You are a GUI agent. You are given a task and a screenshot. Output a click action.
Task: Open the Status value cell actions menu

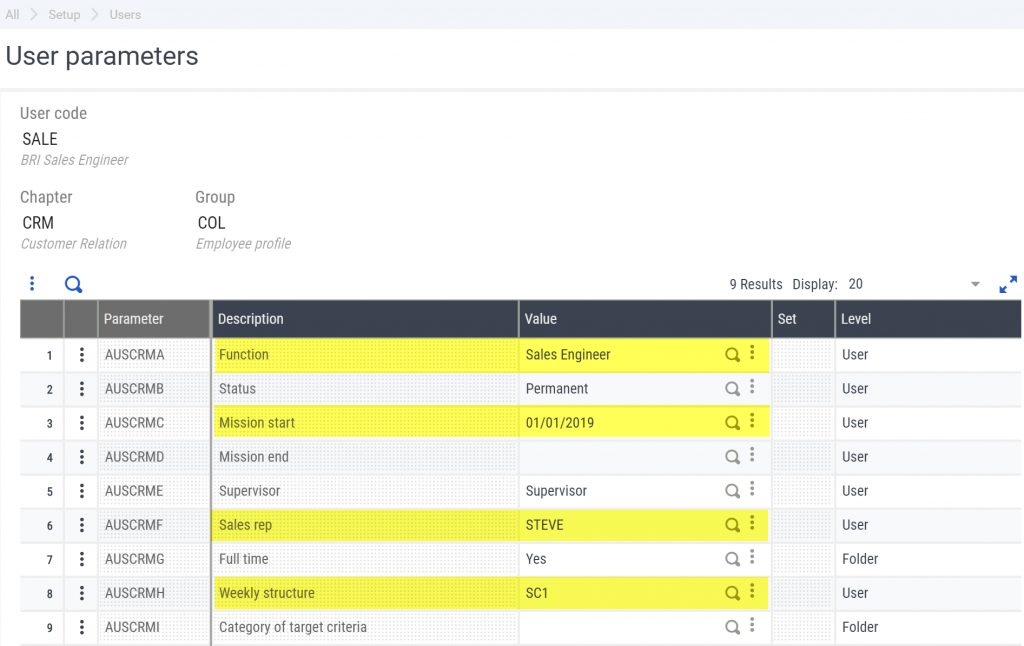click(x=752, y=388)
